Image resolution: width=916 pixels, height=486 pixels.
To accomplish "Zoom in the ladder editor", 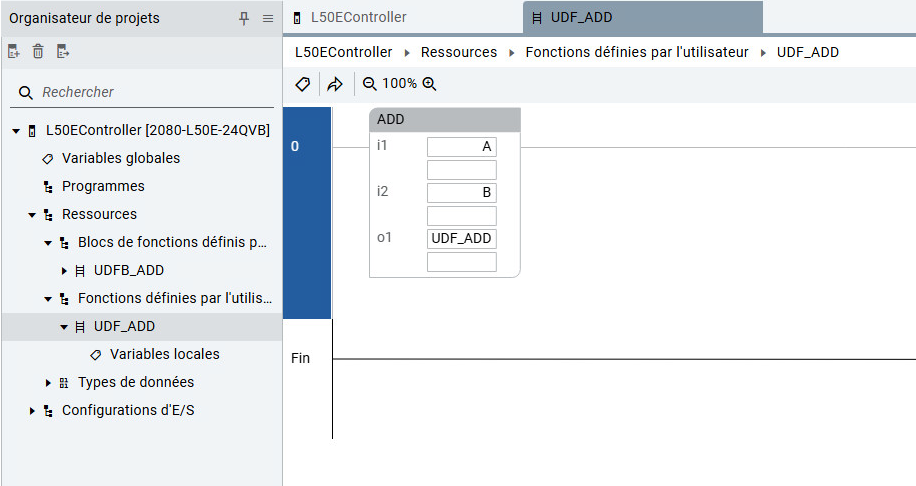I will click(429, 84).
